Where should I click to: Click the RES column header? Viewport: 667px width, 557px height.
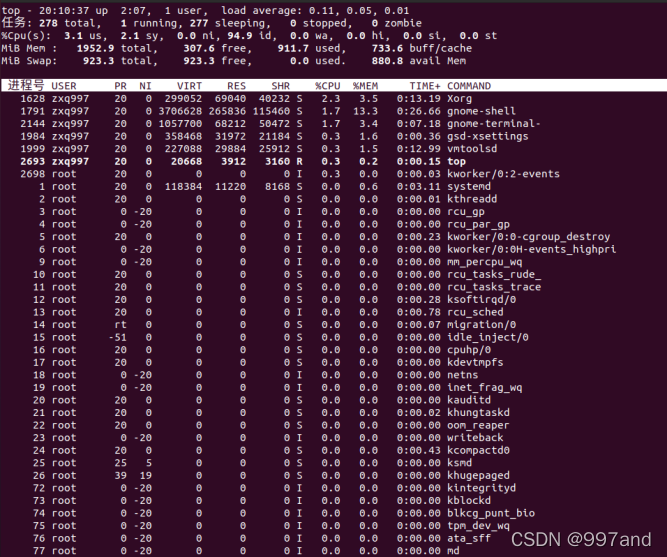point(237,86)
